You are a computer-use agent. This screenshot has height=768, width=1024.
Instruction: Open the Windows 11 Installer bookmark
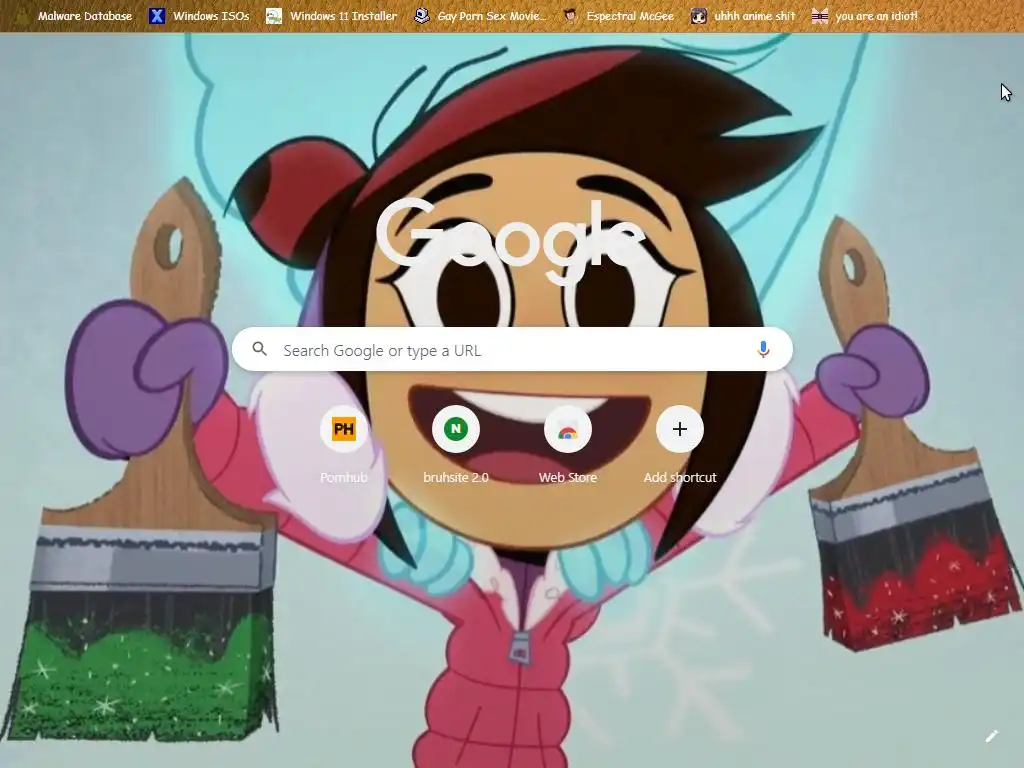332,16
